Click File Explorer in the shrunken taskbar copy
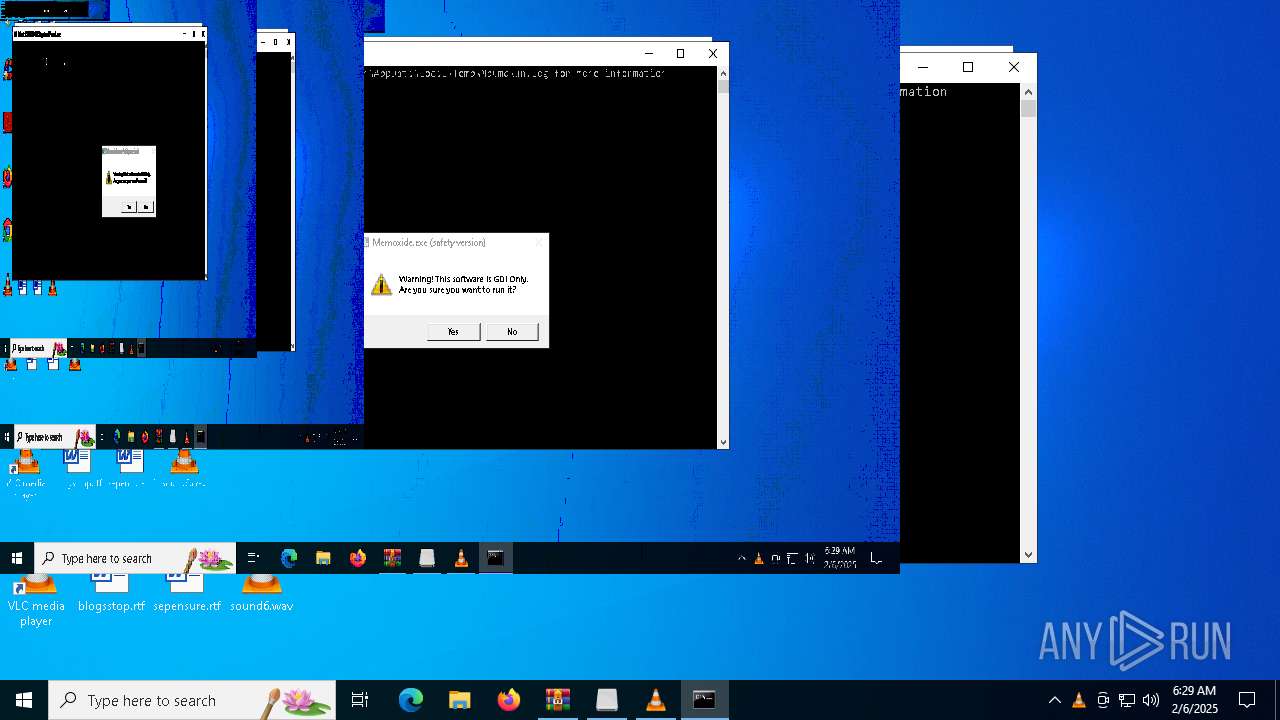Viewport: 1280px width, 720px height. [x=323, y=558]
